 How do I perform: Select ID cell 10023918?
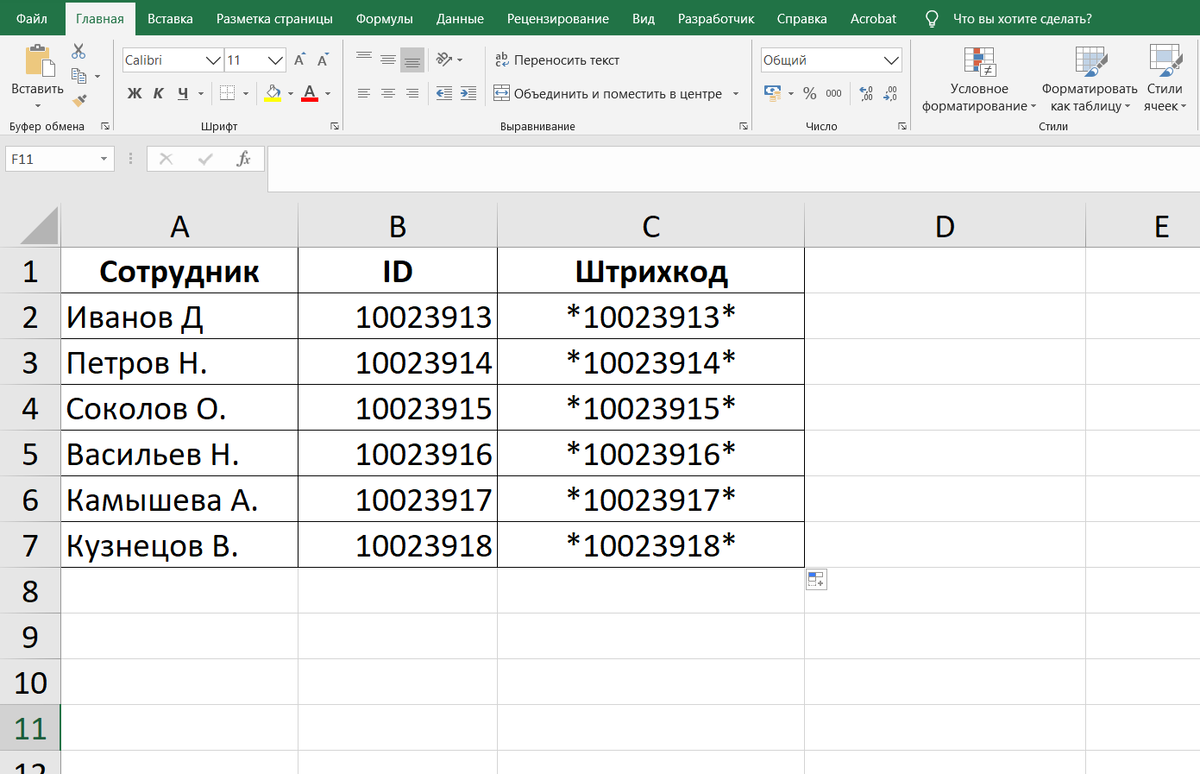click(398, 545)
